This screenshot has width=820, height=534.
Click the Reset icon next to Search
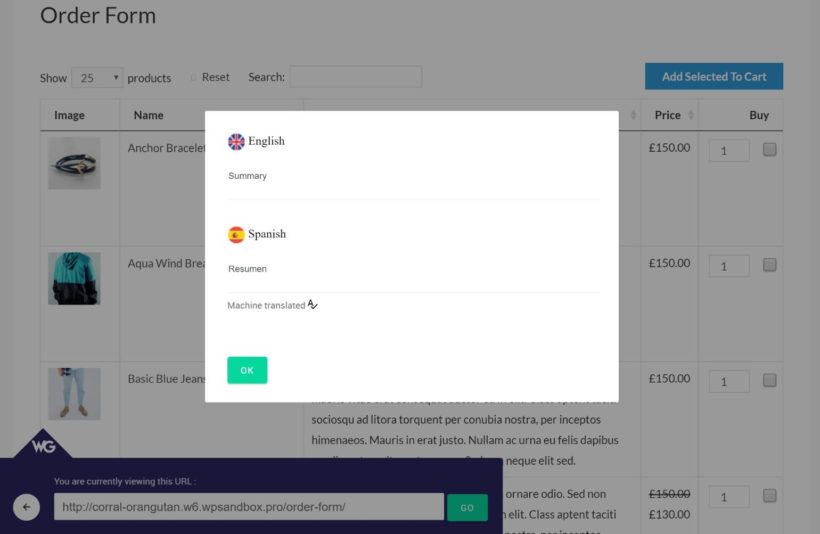click(194, 77)
